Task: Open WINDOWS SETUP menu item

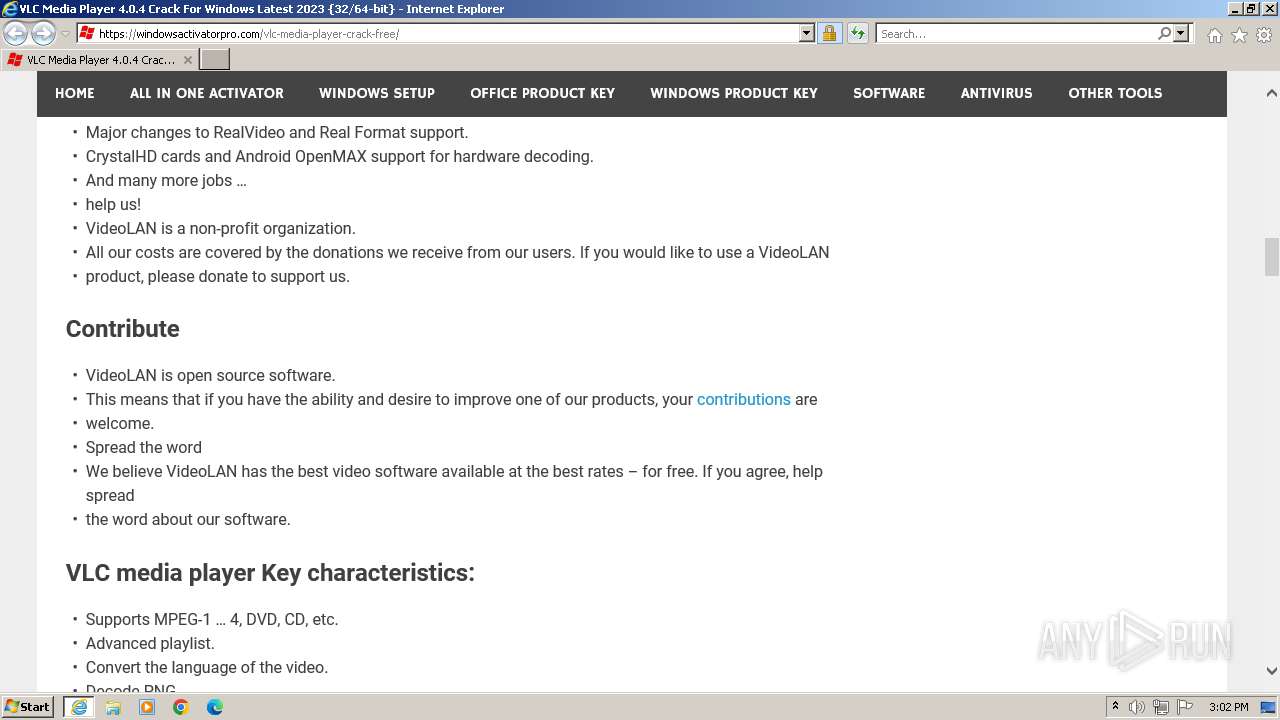Action: pyautogui.click(x=377, y=93)
